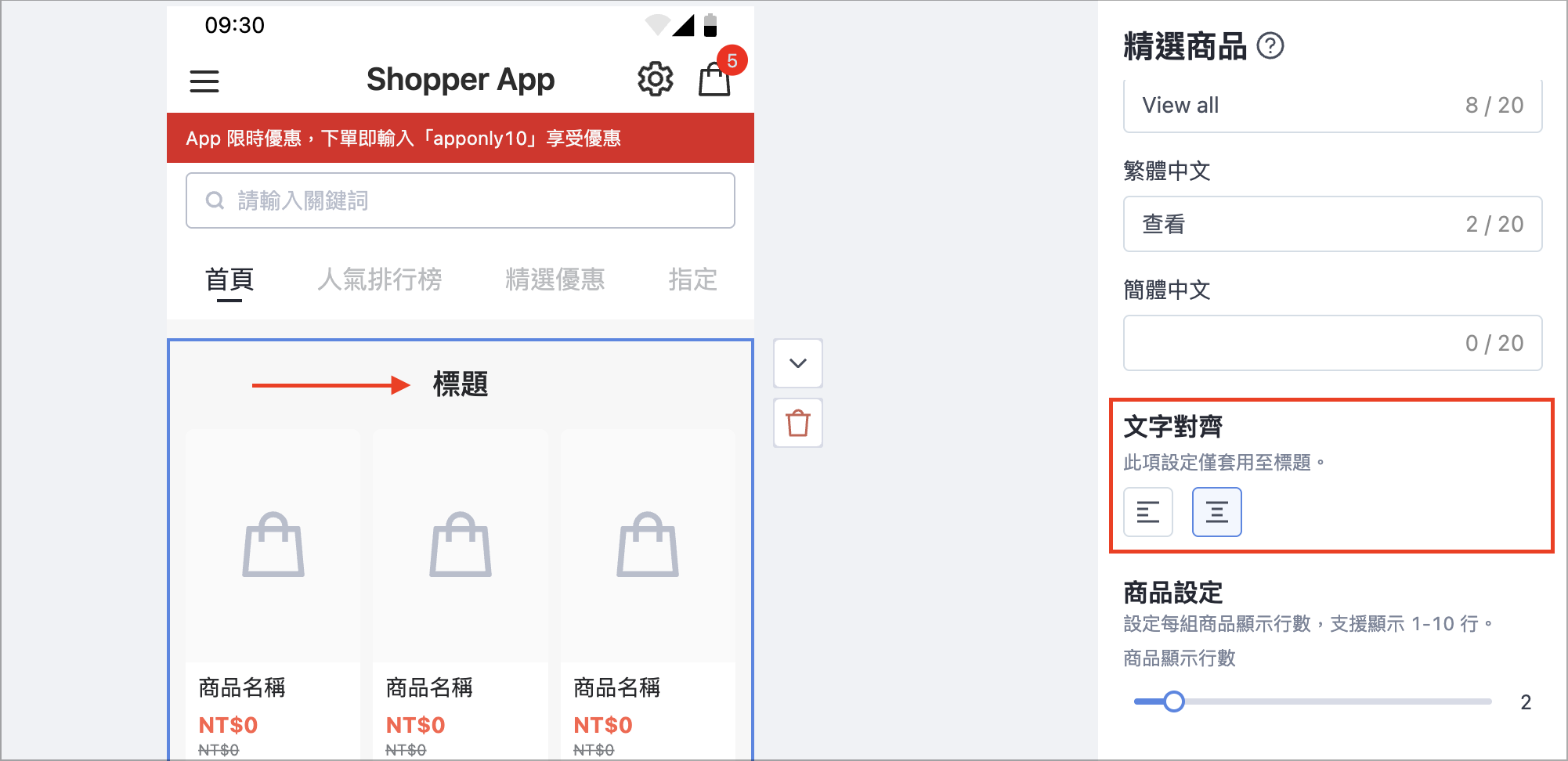Click the down chevron to move the block

[x=798, y=363]
